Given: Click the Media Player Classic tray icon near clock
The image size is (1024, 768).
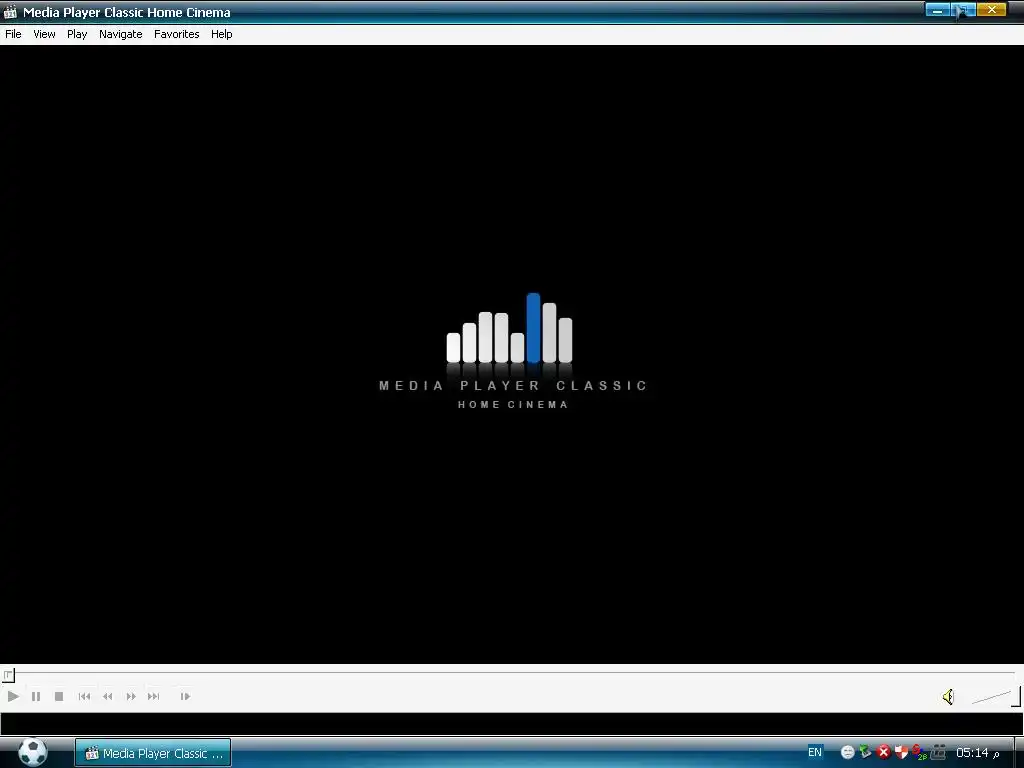Looking at the screenshot, I should click(938, 752).
